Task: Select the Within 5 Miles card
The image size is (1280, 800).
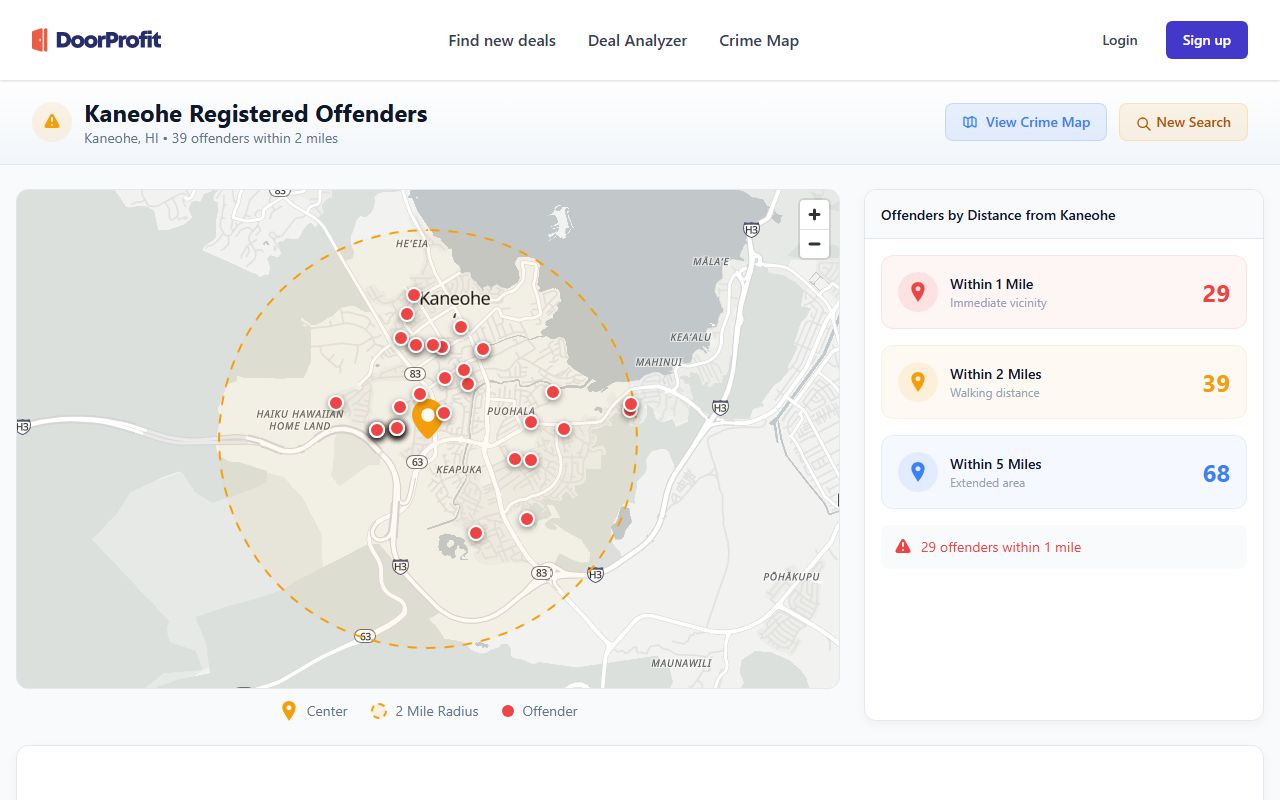Action: pos(1064,472)
